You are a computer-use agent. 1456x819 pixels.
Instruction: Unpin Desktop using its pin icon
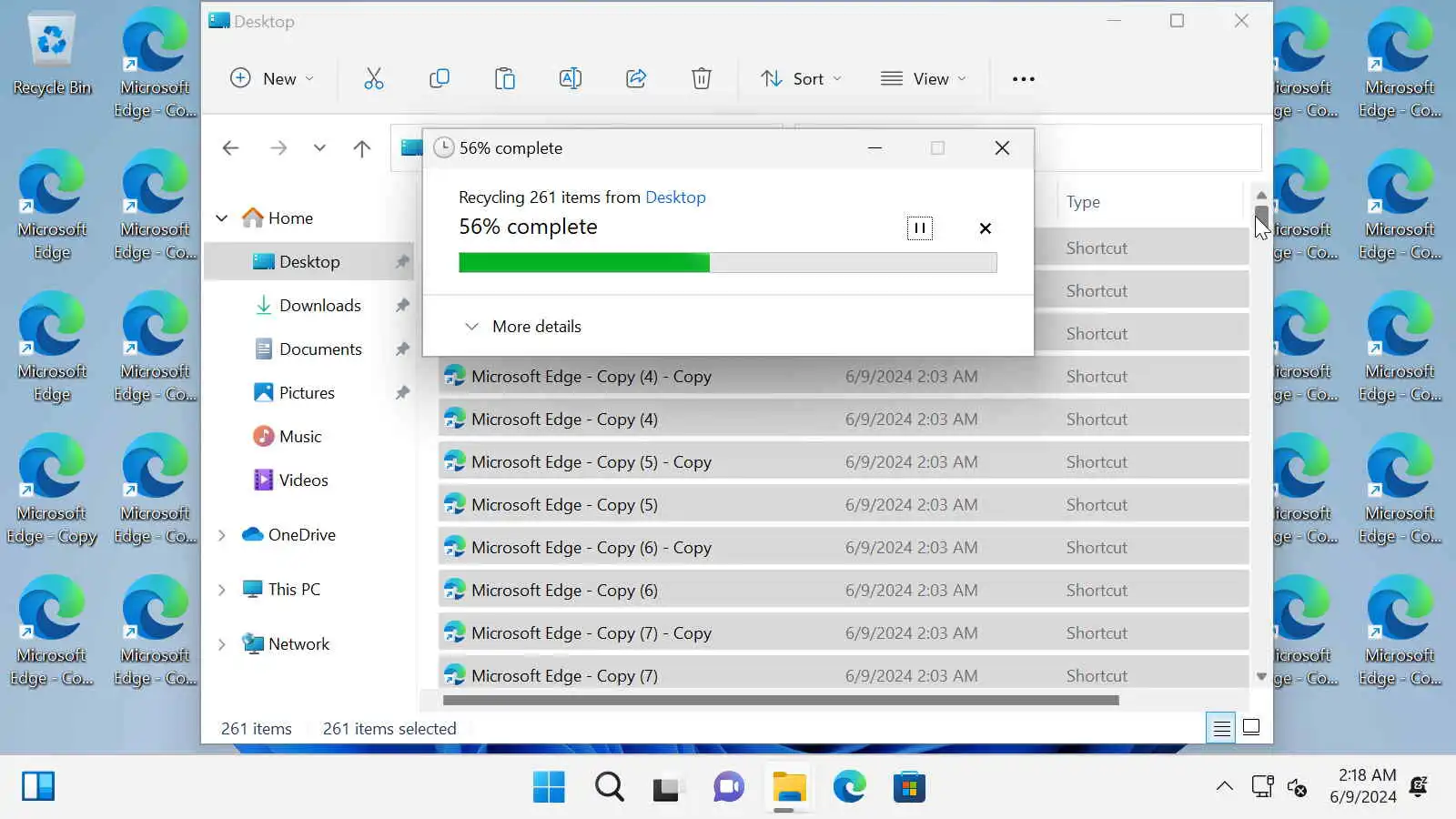402,262
